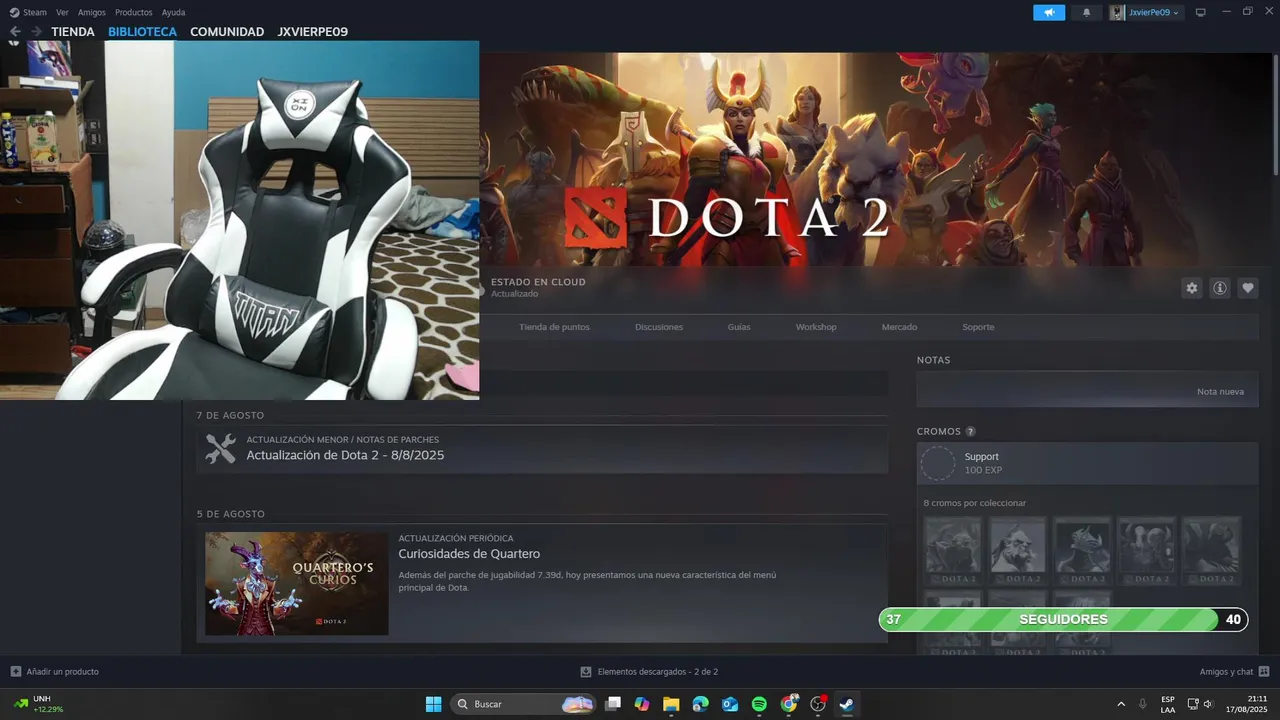Image resolution: width=1280 pixels, height=720 pixels.
Task: Open Dota 2 game info icon
Action: (x=1220, y=288)
